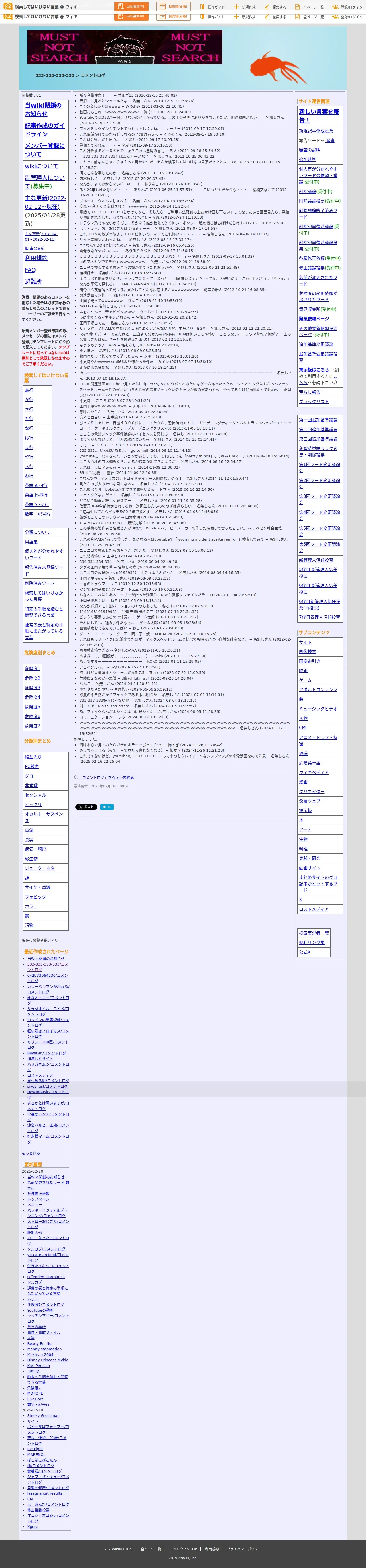Open 検索実況者一覧 link

pyautogui.click(x=314, y=933)
